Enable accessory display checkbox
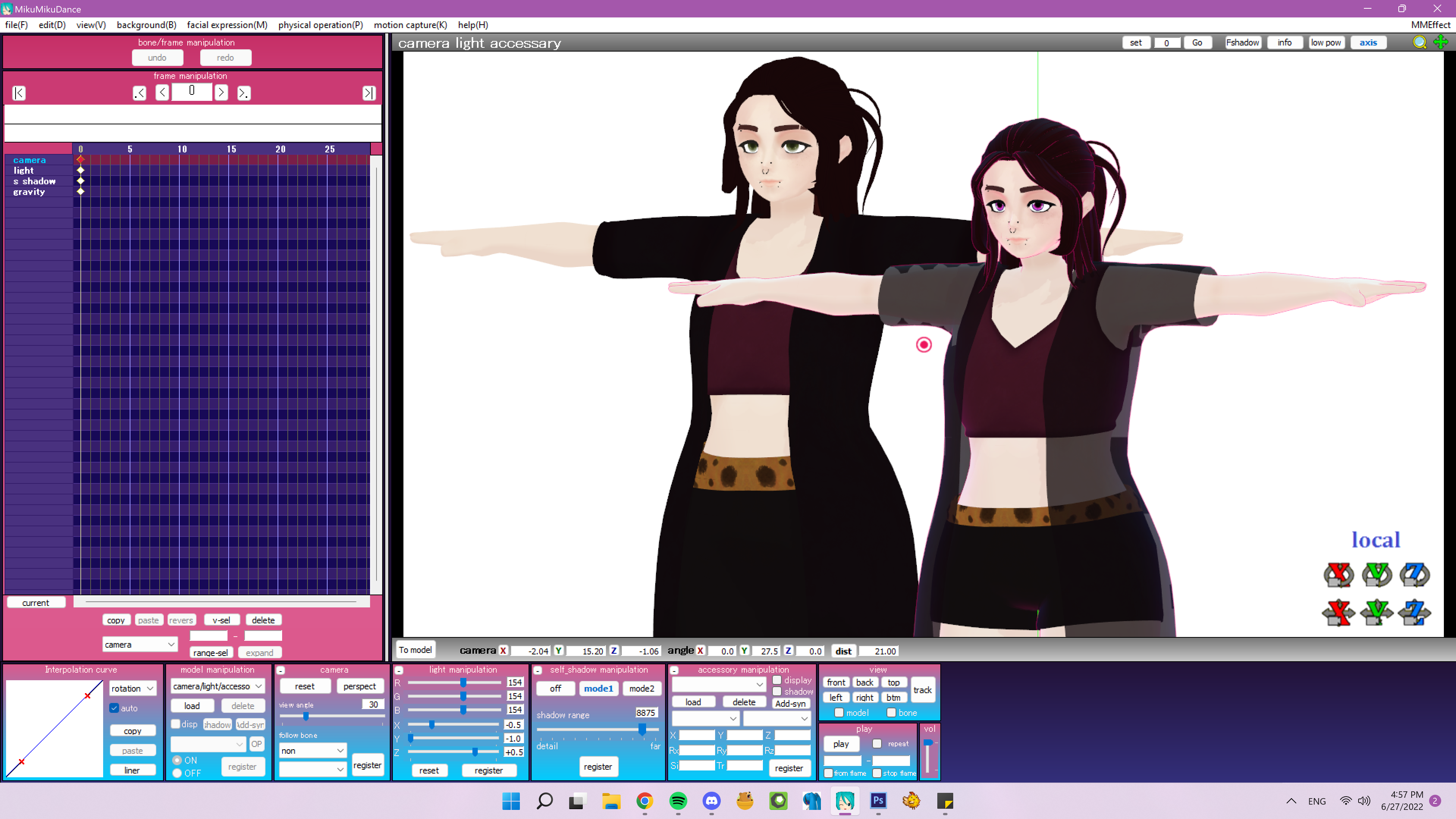1456x819 pixels. point(777,681)
